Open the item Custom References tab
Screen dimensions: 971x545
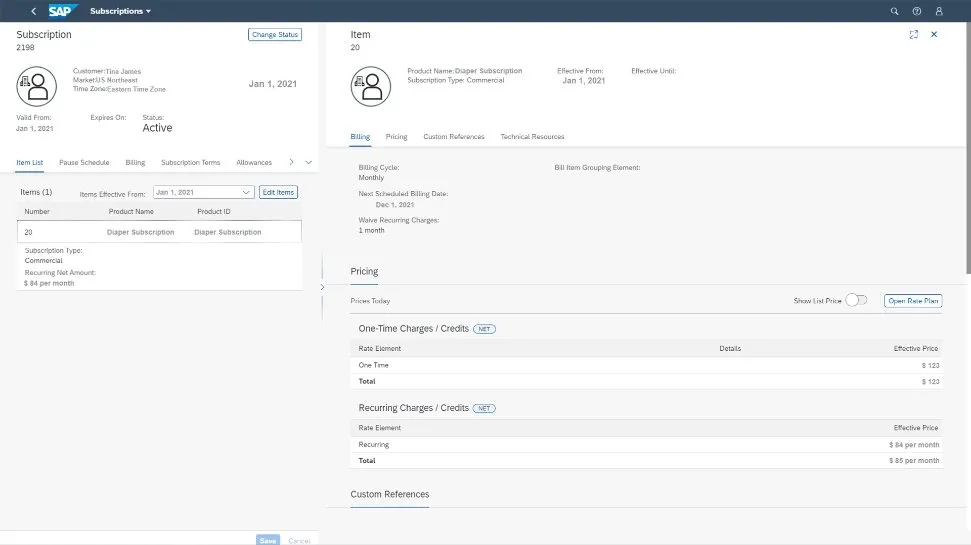(454, 137)
